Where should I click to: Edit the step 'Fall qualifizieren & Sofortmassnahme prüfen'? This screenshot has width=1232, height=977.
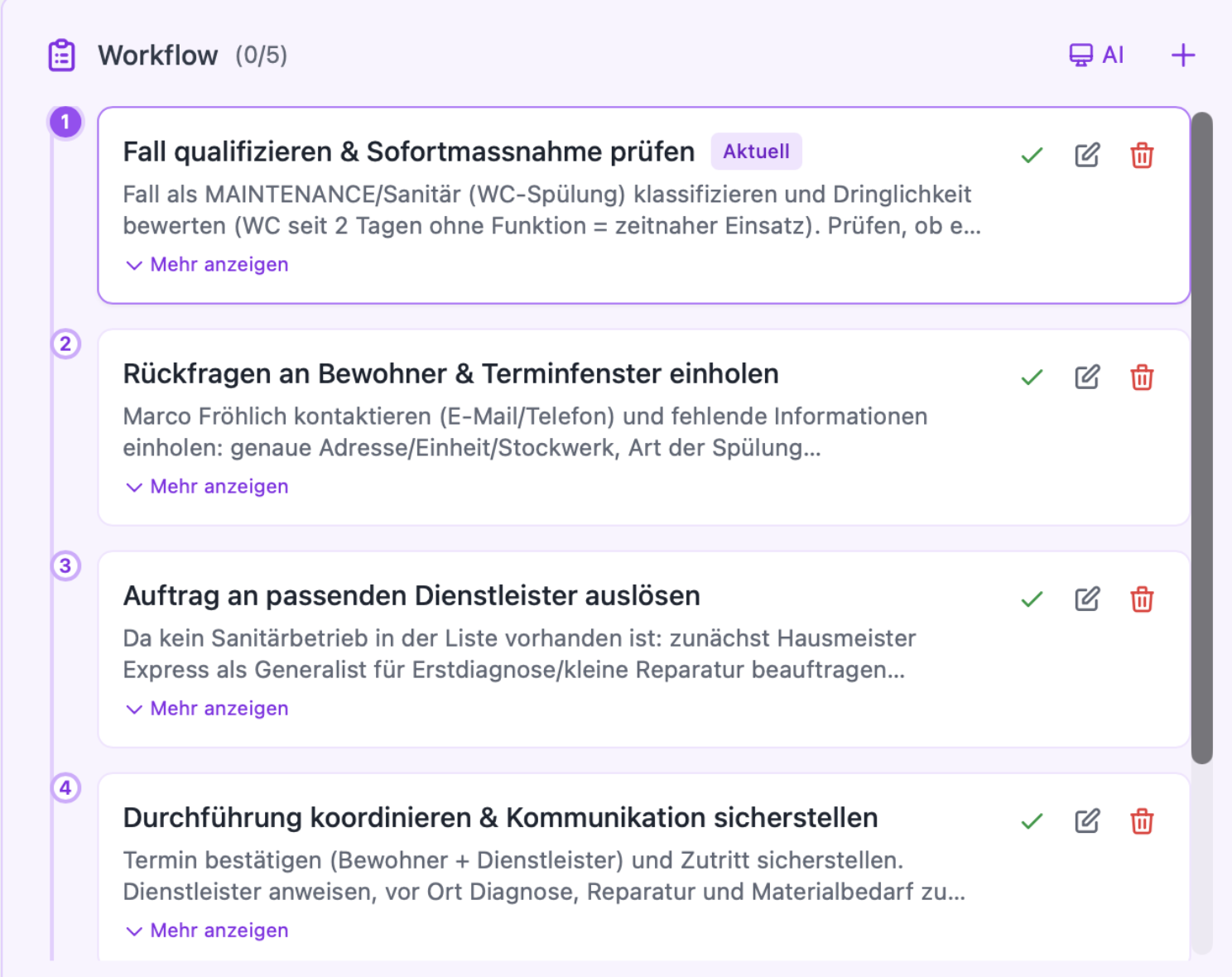click(1087, 155)
